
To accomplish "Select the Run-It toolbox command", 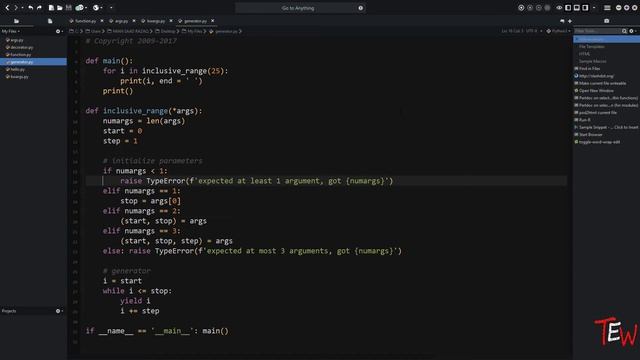I will 582,120.
